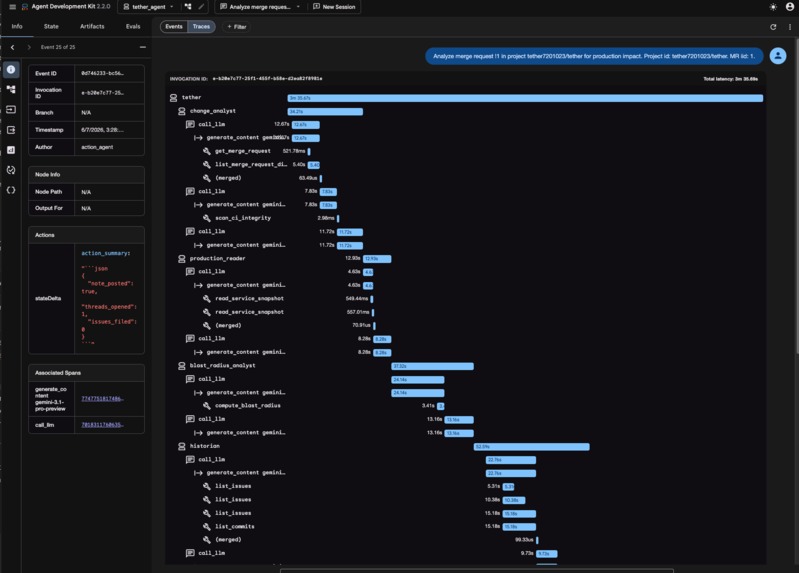Switch to Traces view toggle
799x573 pixels.
201,27
